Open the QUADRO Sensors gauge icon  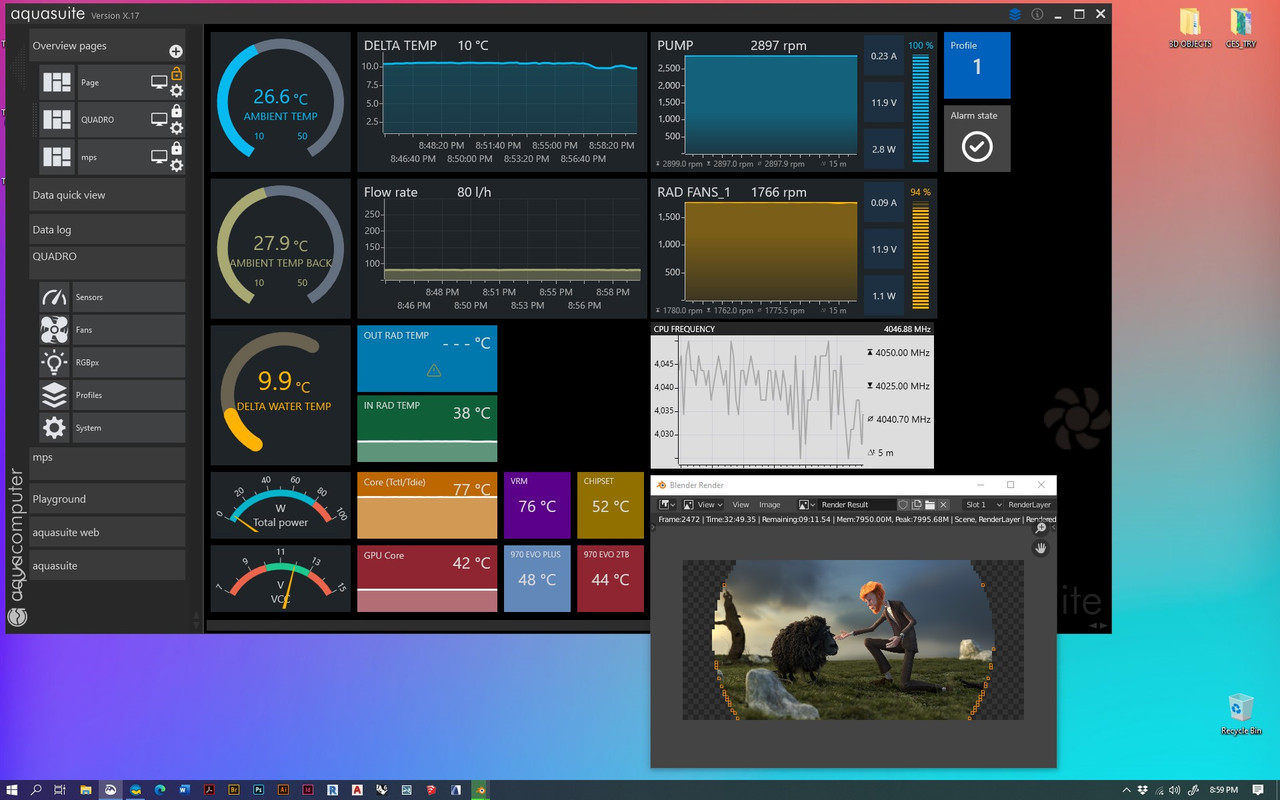pos(54,297)
